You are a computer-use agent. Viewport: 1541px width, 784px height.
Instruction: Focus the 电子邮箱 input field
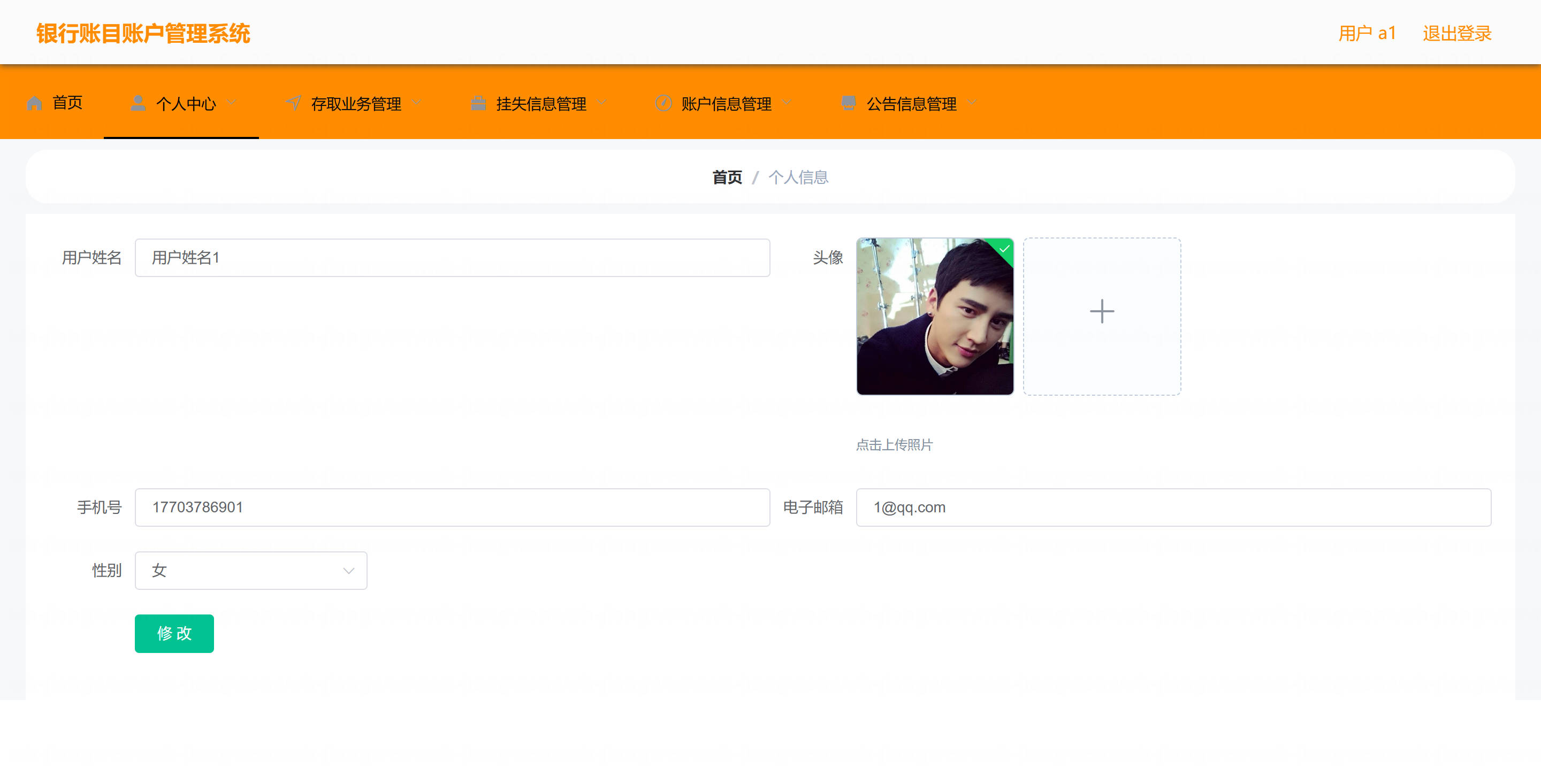pos(1173,507)
